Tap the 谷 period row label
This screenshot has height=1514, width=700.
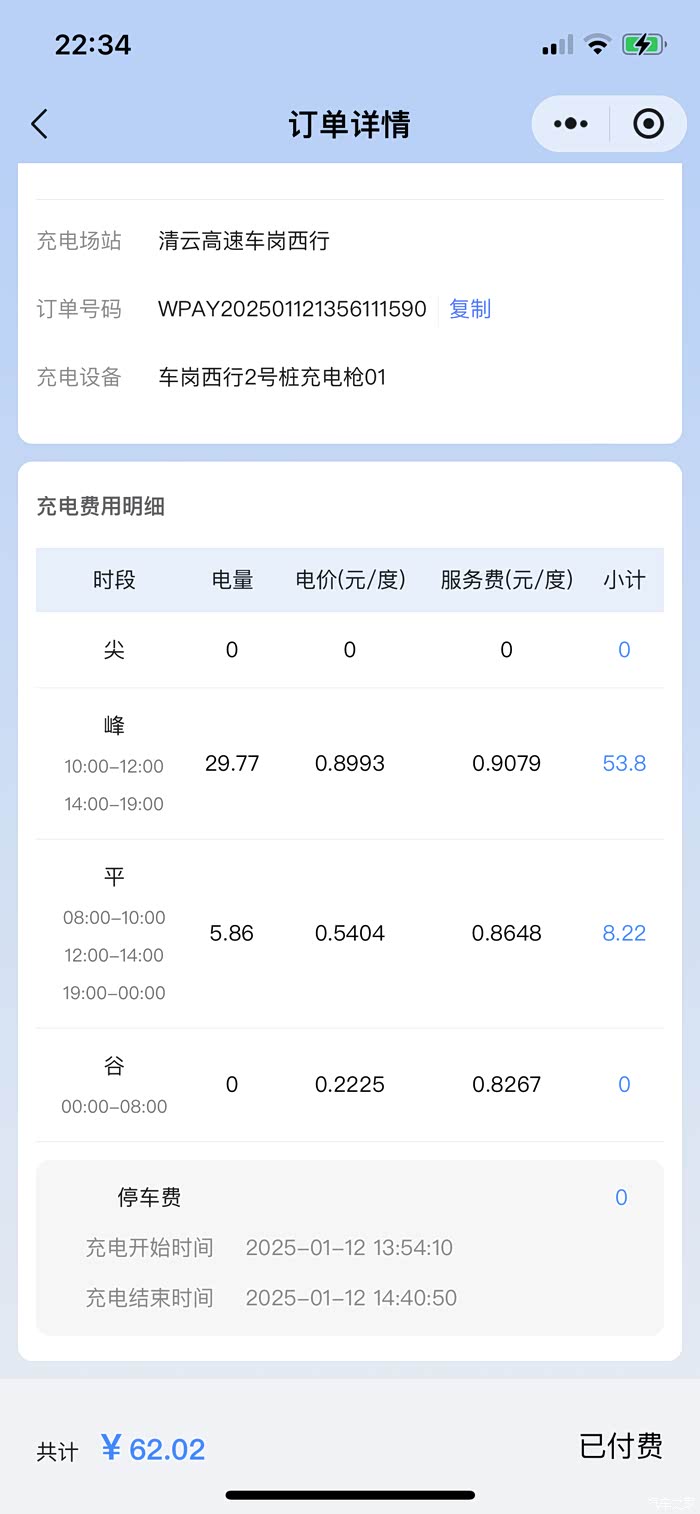click(114, 1066)
